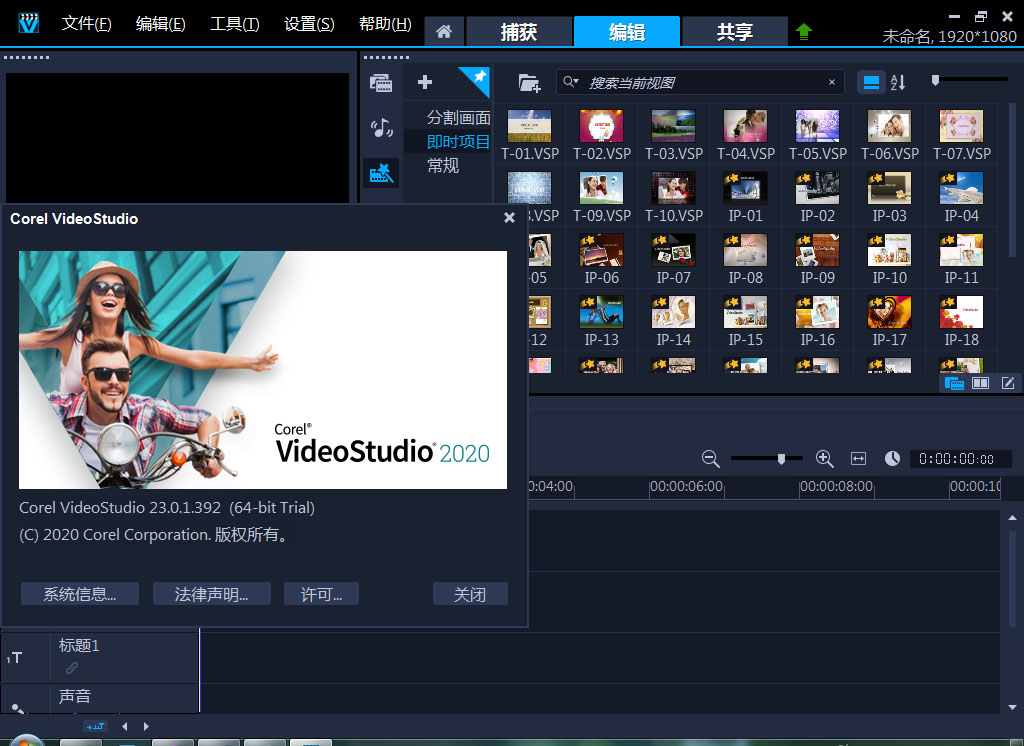Click the timeline zoom in magnifier
The height and width of the screenshot is (746, 1024).
[x=825, y=459]
